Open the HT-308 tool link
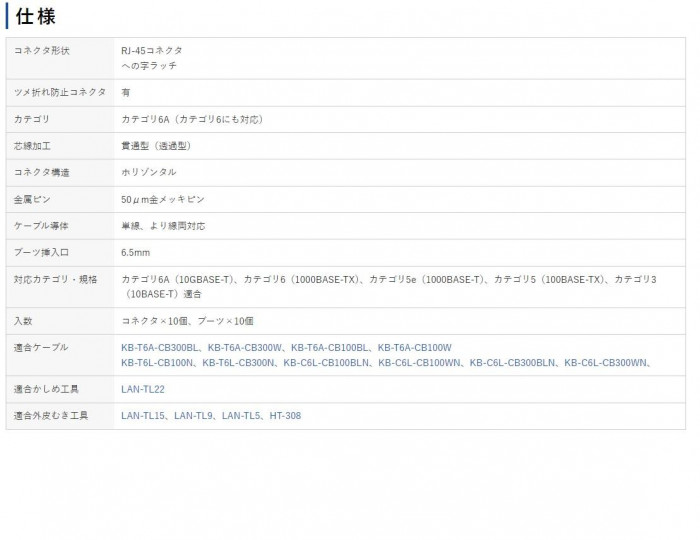This screenshot has height=540, width=700. point(285,415)
